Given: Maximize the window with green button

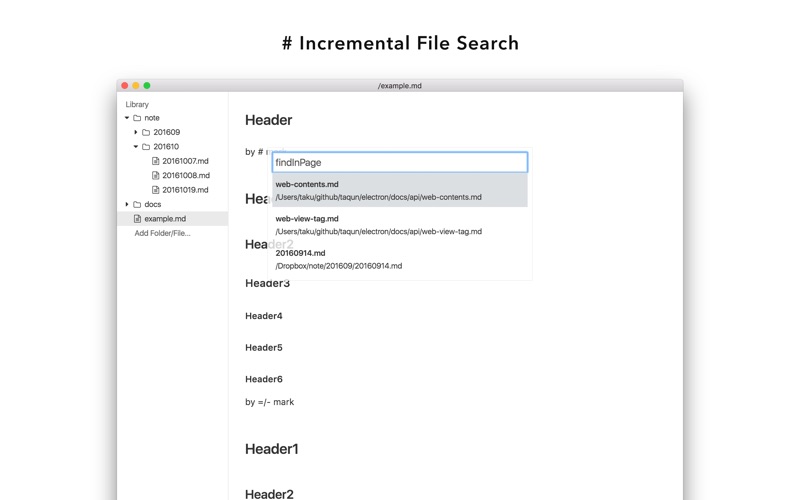Looking at the screenshot, I should pyautogui.click(x=147, y=86).
